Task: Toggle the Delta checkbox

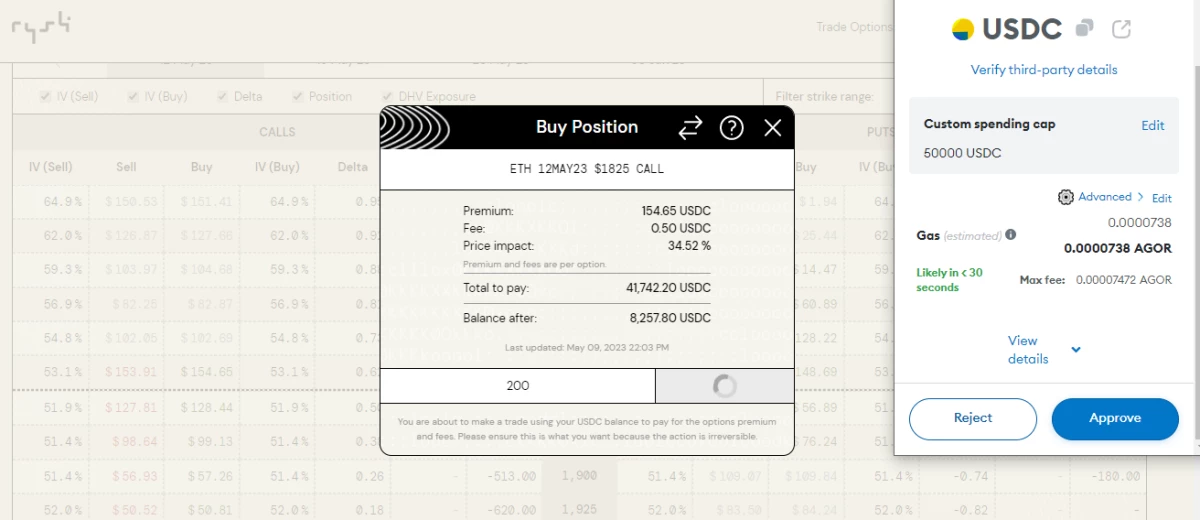Action: [222, 97]
